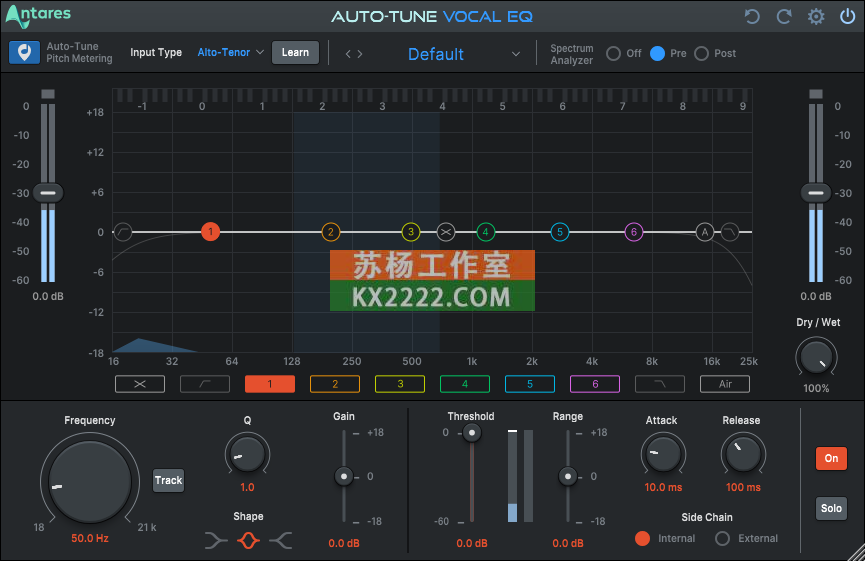Toggle the band On button
Screen dimensions: 865x561
(831, 458)
